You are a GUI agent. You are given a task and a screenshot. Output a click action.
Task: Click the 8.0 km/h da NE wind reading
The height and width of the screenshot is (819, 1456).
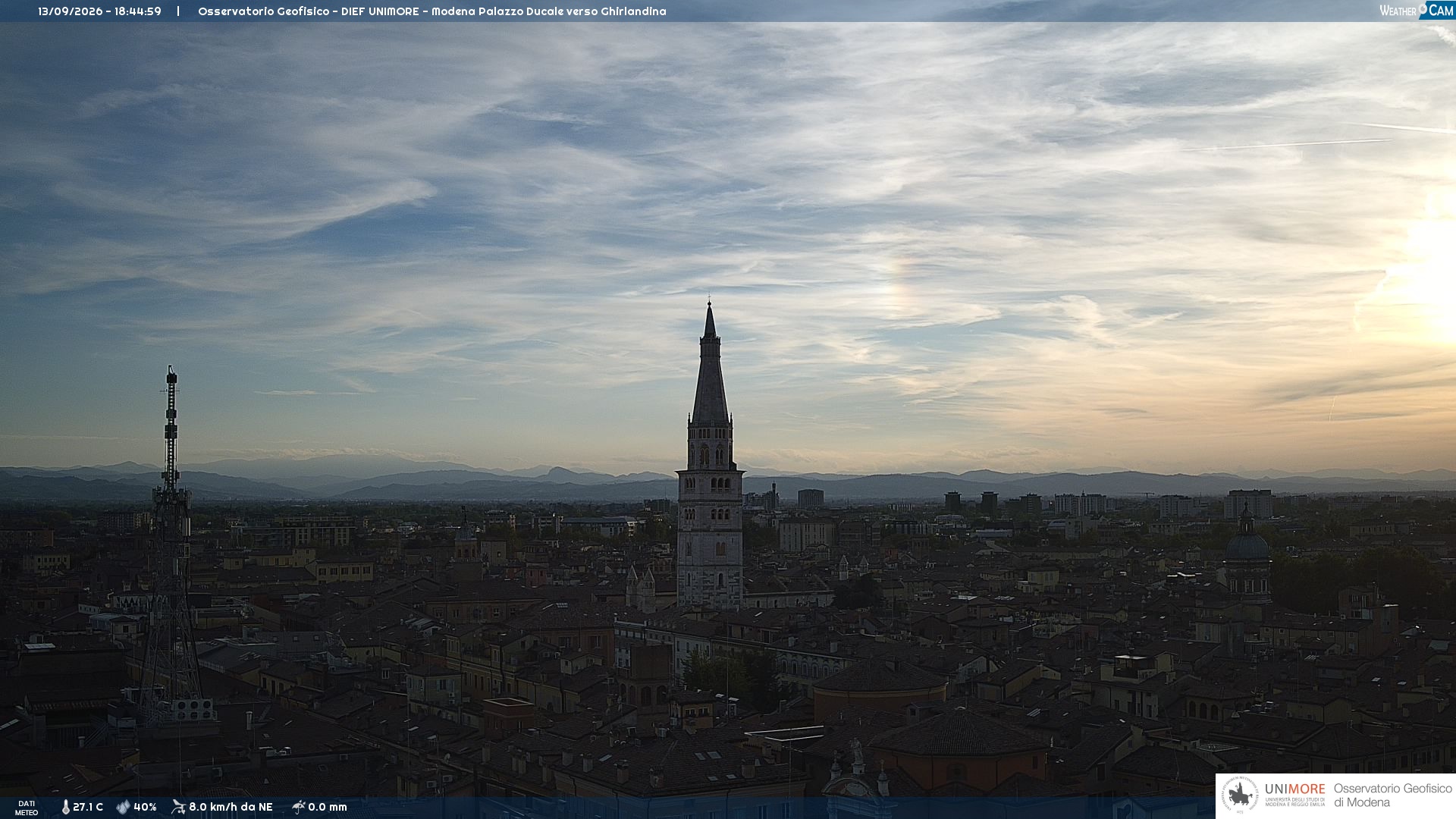[x=231, y=807]
